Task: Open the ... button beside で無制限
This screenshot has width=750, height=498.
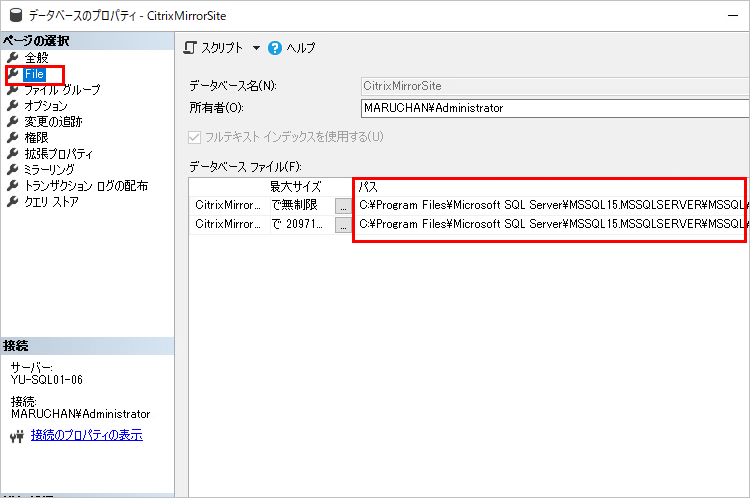Action: (343, 206)
